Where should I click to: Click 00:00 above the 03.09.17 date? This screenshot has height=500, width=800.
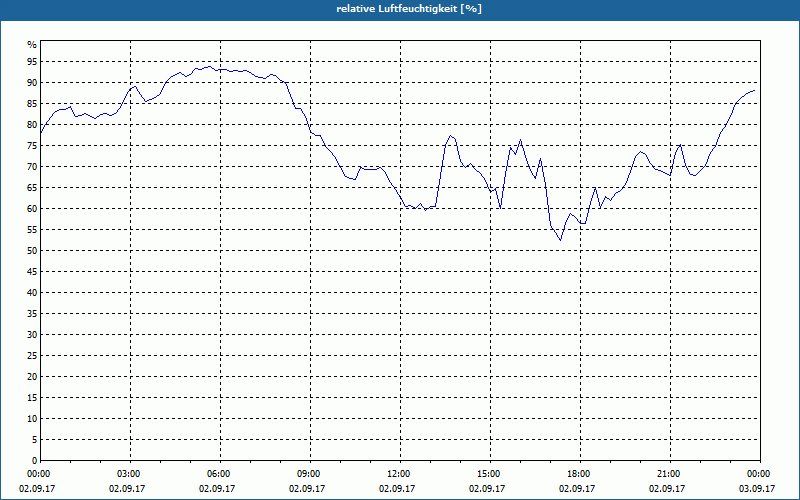click(760, 474)
